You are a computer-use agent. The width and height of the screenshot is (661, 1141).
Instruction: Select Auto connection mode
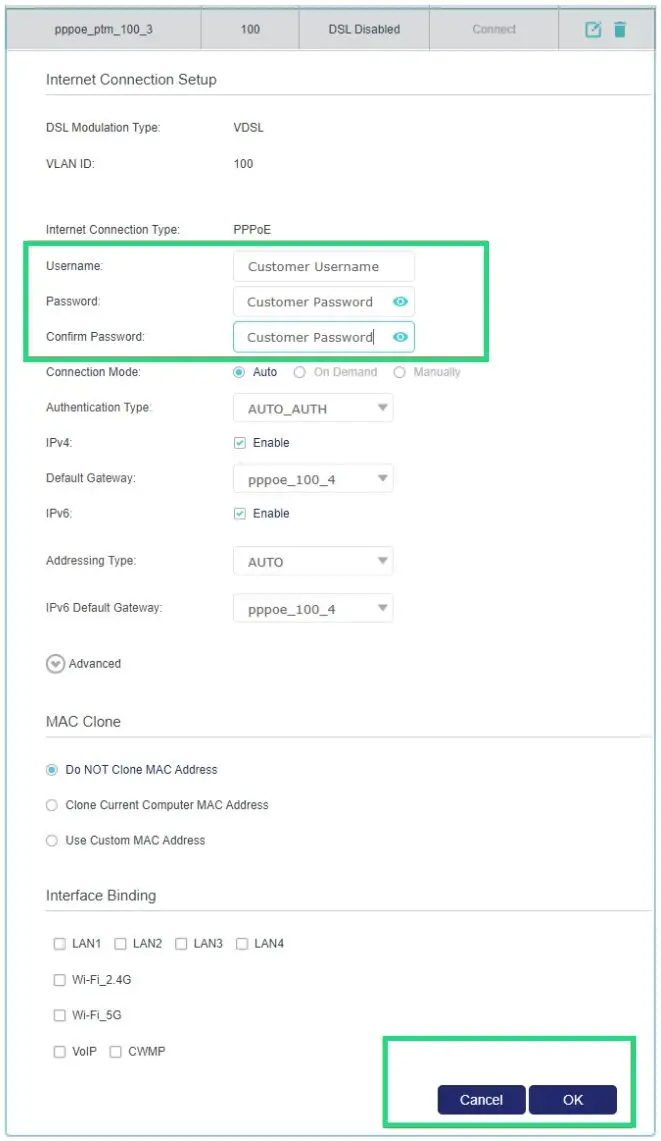(x=239, y=371)
